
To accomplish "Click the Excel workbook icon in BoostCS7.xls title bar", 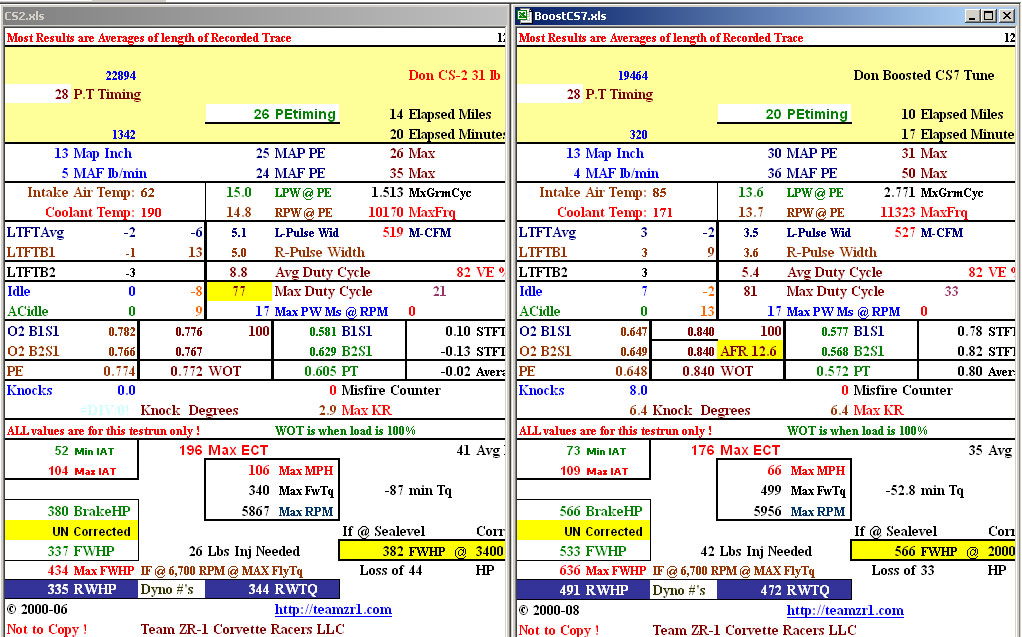I will [524, 16].
